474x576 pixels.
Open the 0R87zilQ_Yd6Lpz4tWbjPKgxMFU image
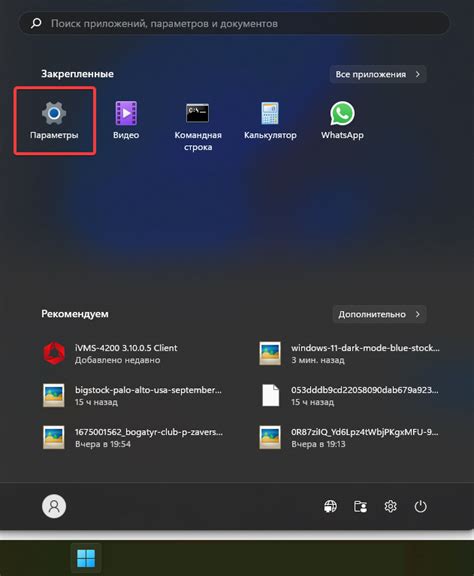tap(349, 437)
